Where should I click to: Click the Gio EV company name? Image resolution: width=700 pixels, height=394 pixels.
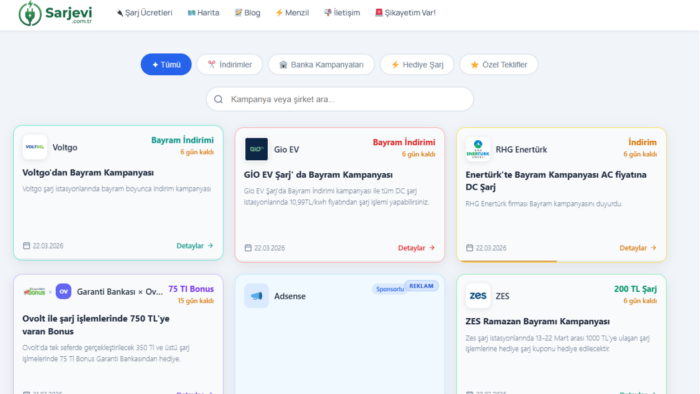(x=287, y=149)
